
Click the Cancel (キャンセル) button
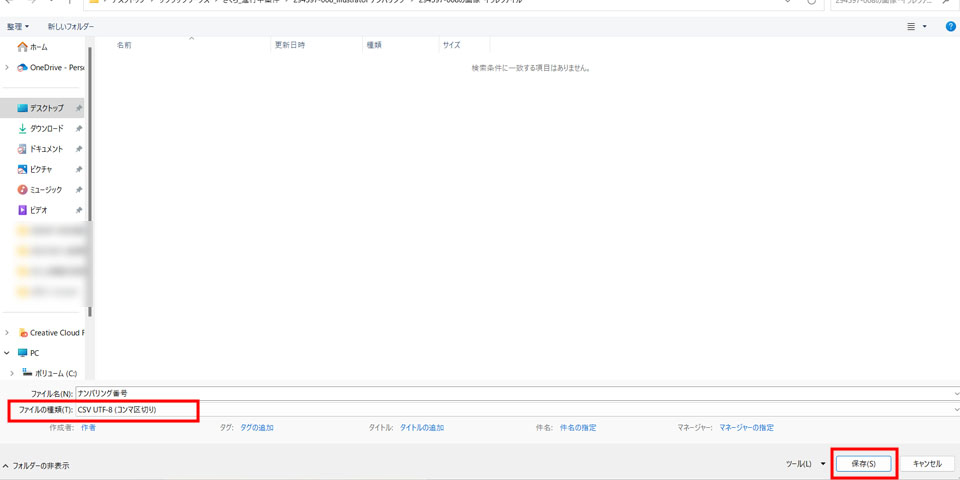point(927,464)
